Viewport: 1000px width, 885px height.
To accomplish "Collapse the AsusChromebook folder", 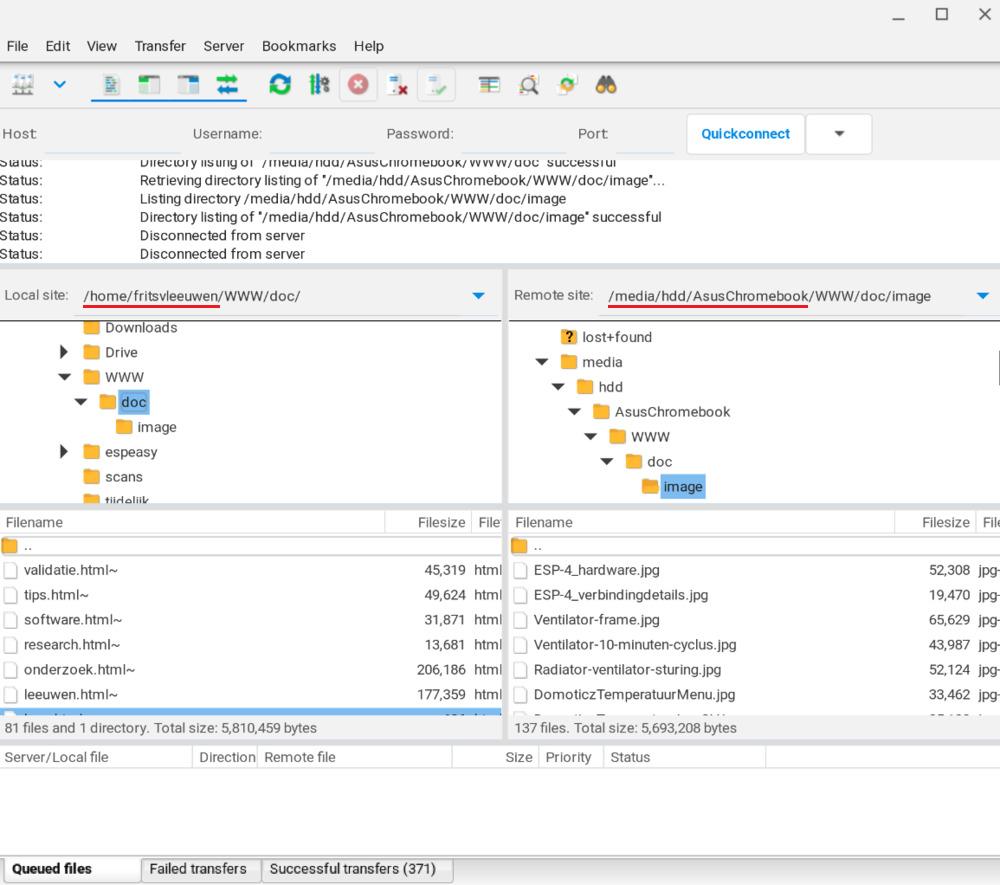I will 575,412.
